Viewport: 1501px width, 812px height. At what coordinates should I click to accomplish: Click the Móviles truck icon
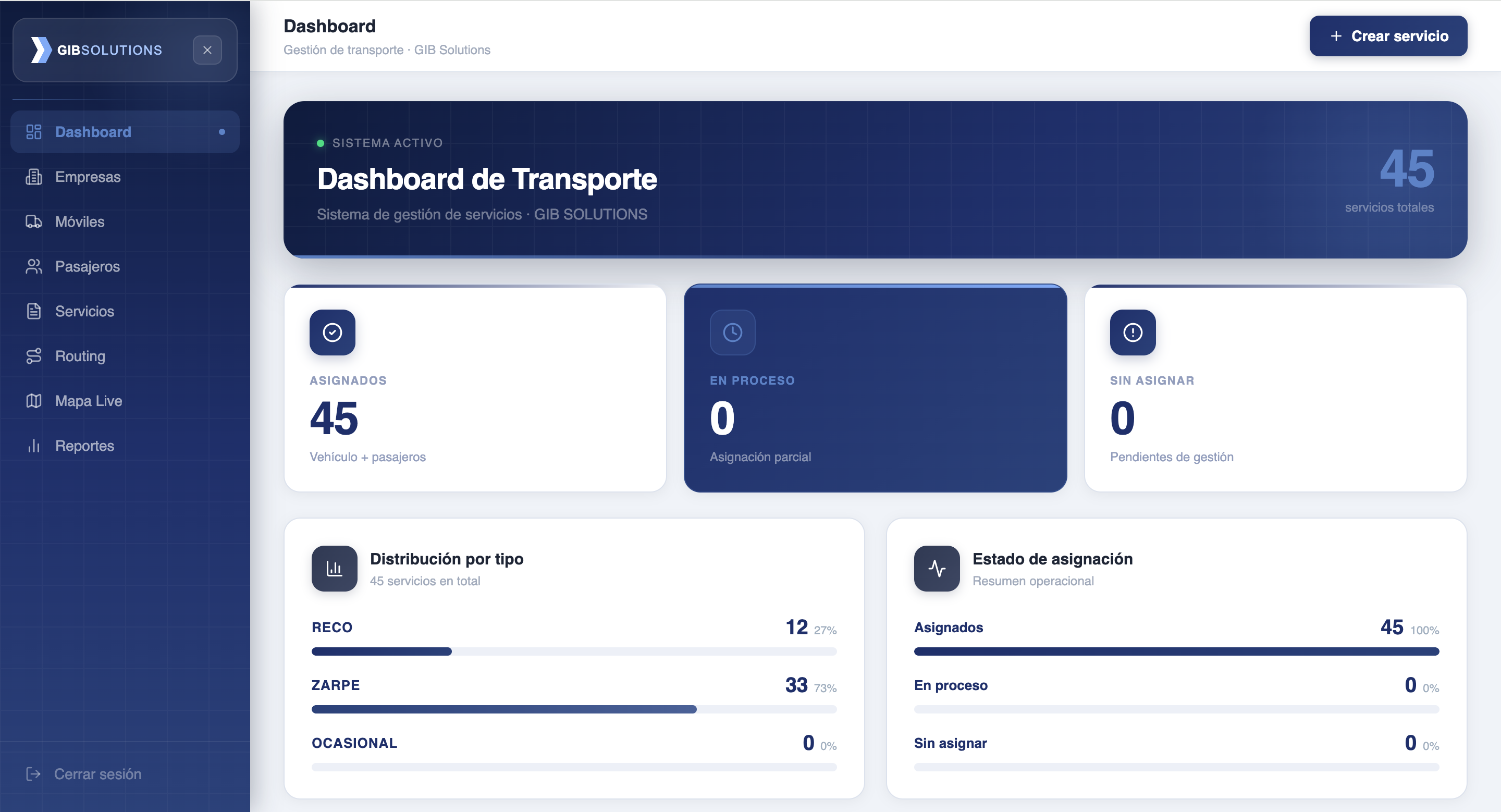pyautogui.click(x=34, y=222)
